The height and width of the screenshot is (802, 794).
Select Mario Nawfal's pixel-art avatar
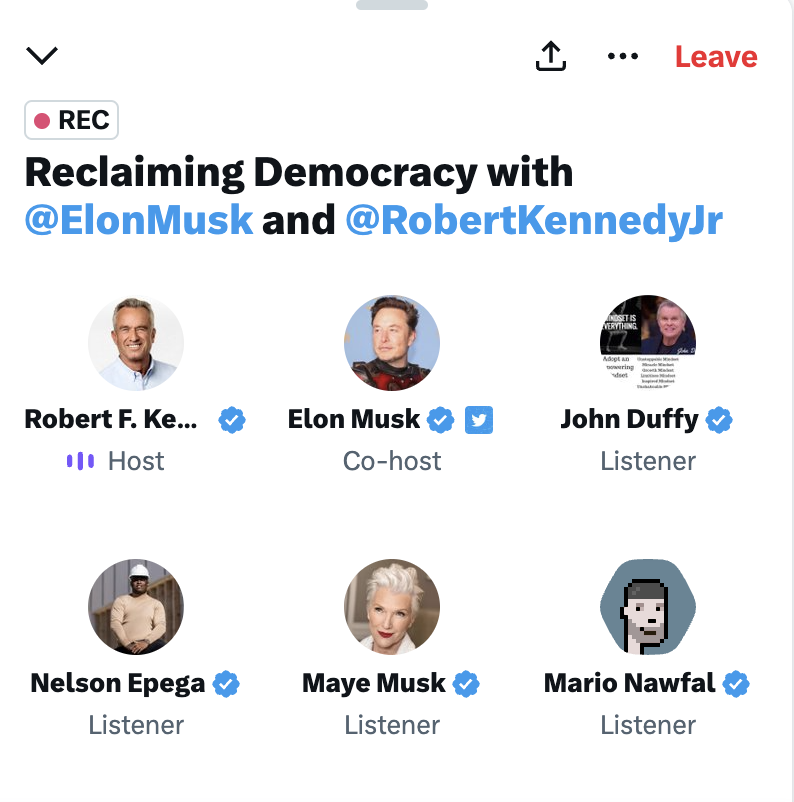[648, 607]
